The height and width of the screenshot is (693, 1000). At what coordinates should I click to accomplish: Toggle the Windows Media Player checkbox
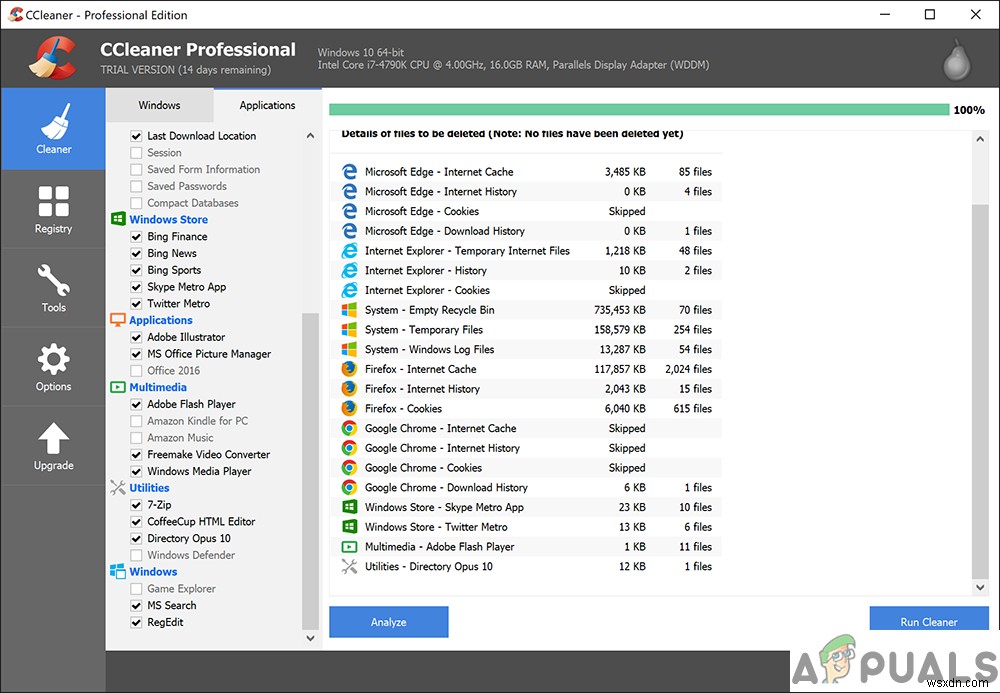coord(136,471)
